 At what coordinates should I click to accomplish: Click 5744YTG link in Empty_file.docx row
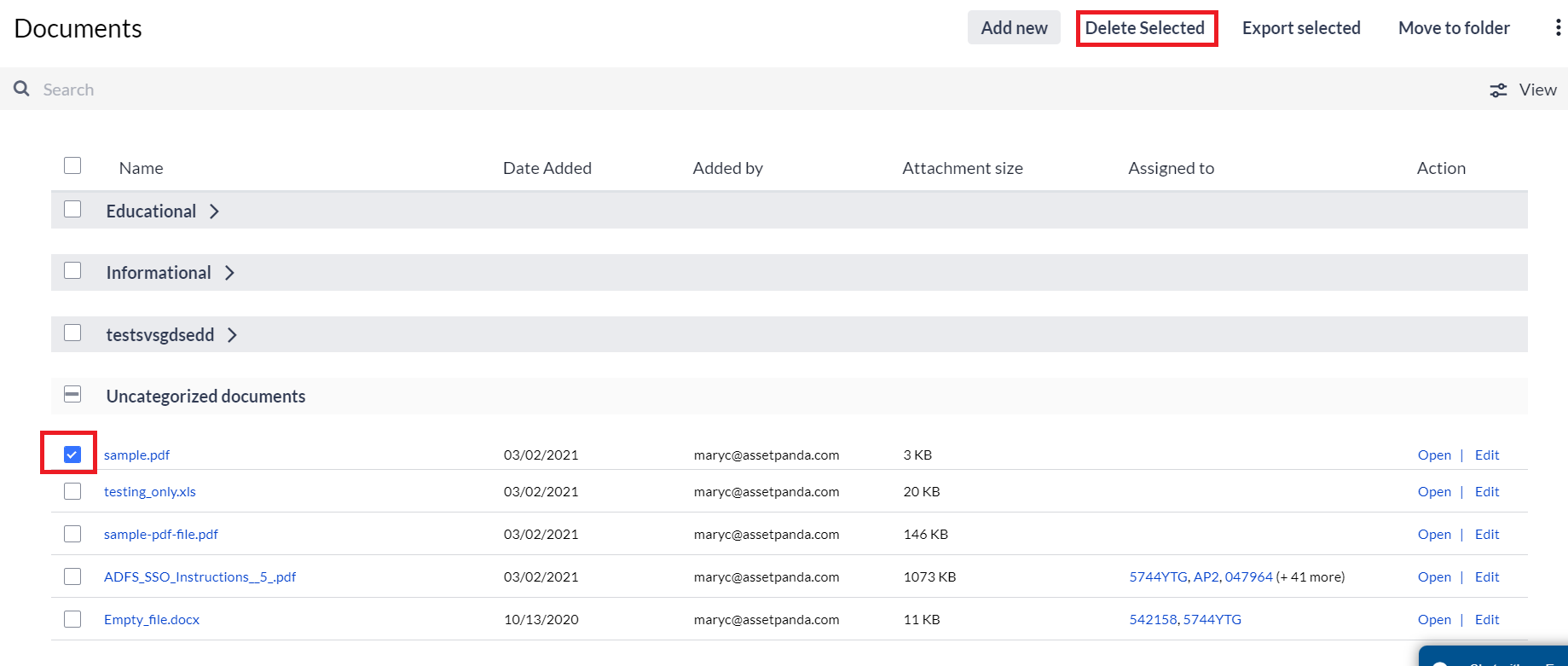pyautogui.click(x=1212, y=619)
